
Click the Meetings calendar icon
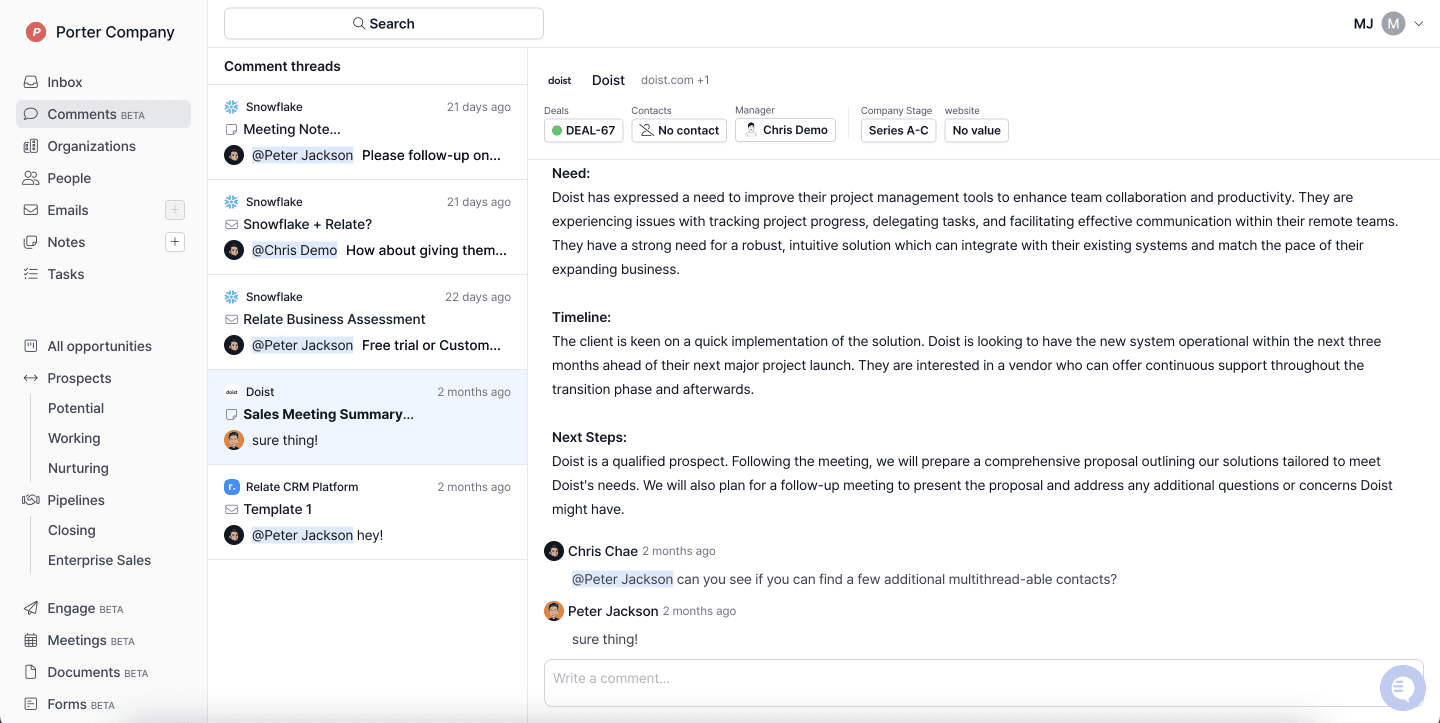(31, 640)
